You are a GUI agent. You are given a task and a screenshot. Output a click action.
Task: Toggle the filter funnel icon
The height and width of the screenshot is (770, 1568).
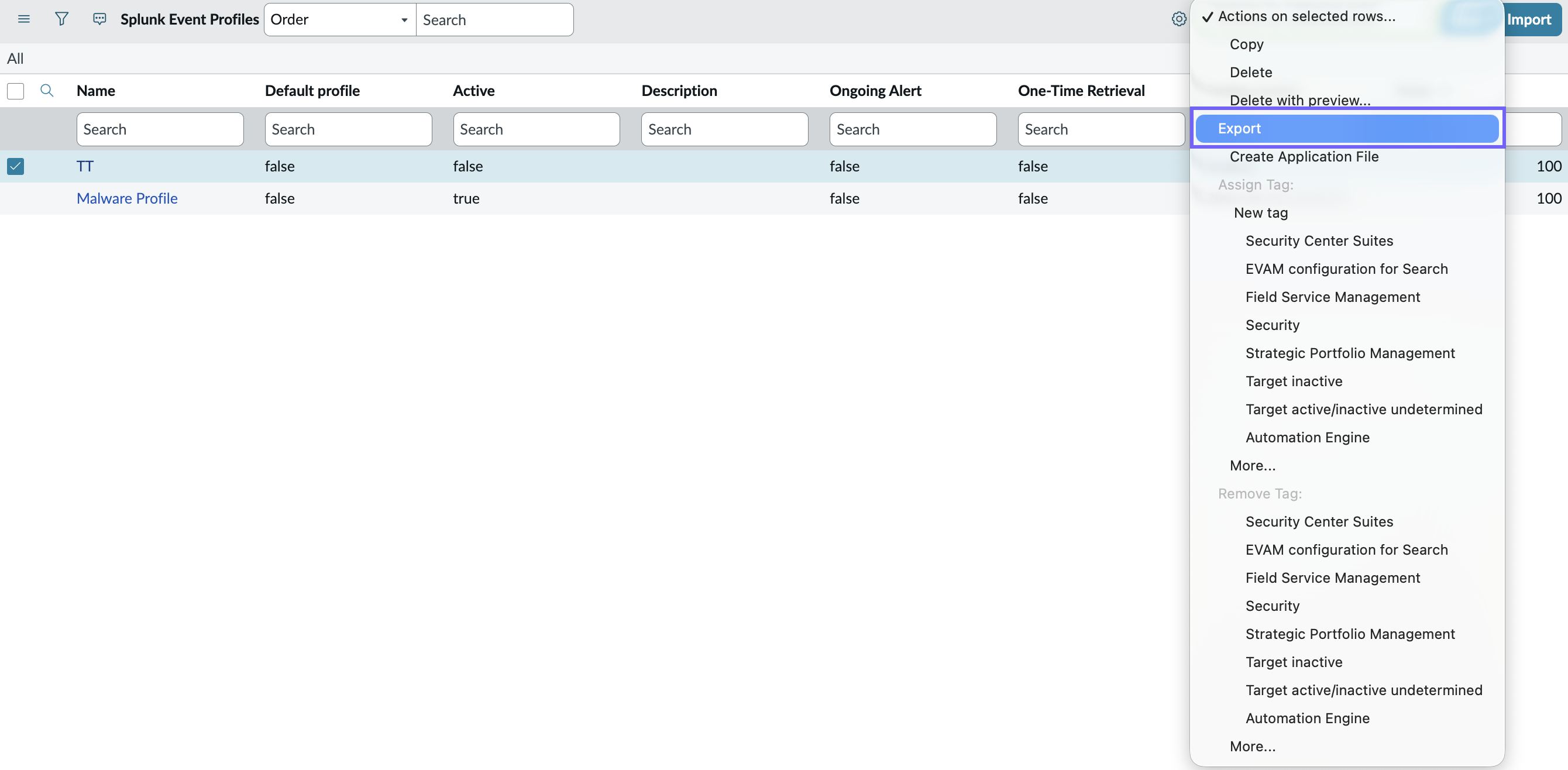(61, 19)
